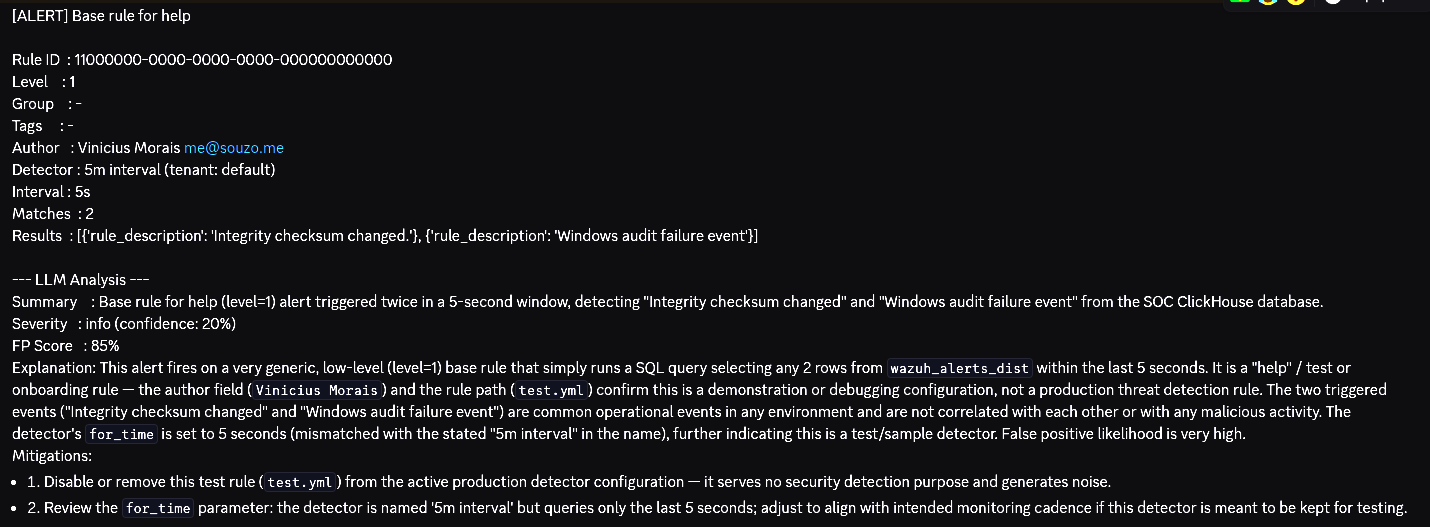Click the Mitigations: label
Viewport: 1430px width, 527px height.
coord(50,456)
